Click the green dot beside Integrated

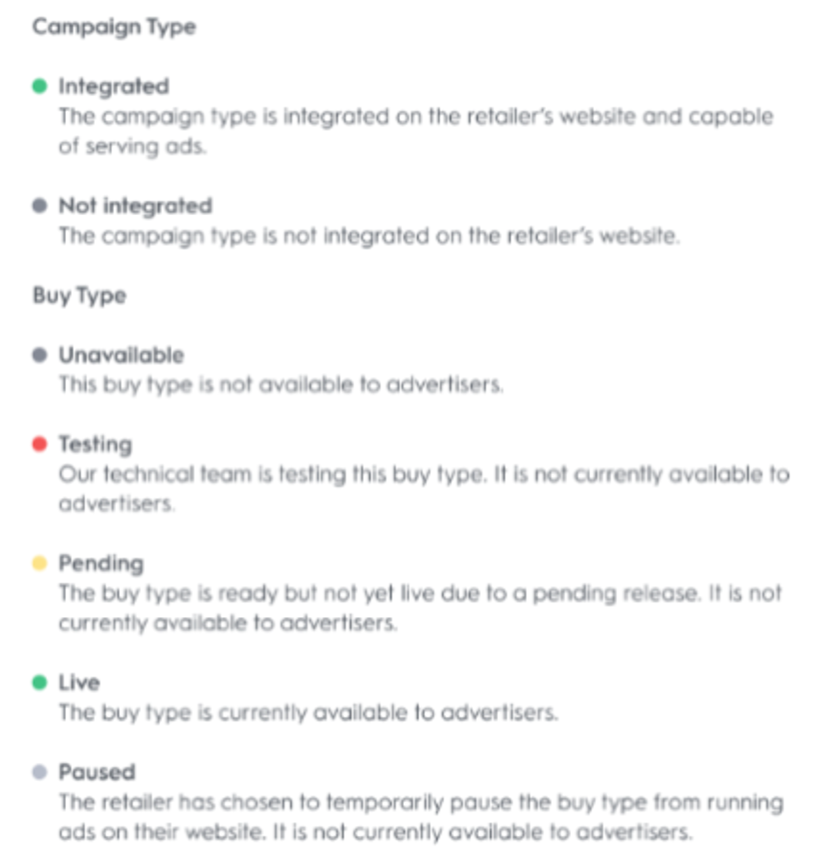point(40,87)
